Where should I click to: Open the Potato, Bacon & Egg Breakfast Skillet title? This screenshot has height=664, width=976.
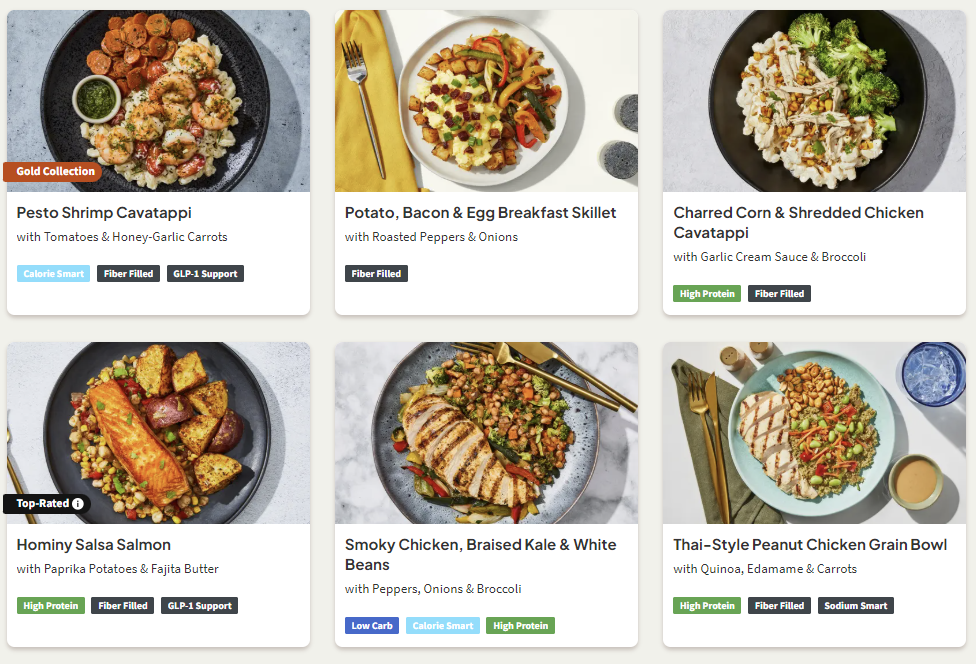pyautogui.click(x=480, y=213)
